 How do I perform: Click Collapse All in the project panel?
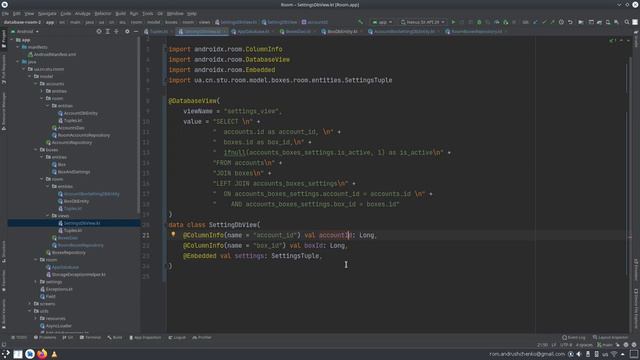click(x=116, y=31)
